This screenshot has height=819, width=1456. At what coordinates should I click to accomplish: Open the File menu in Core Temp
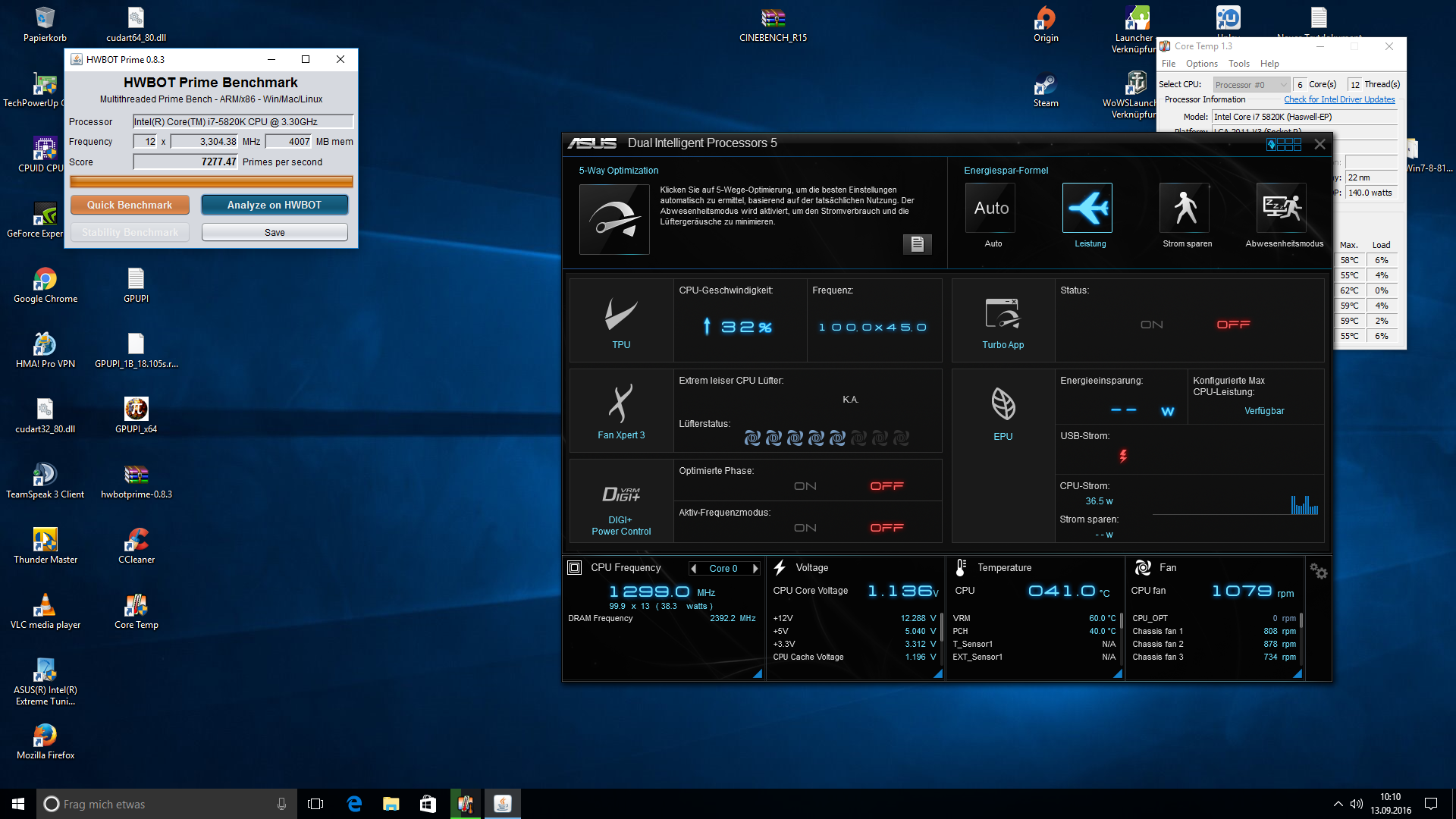coord(1169,64)
